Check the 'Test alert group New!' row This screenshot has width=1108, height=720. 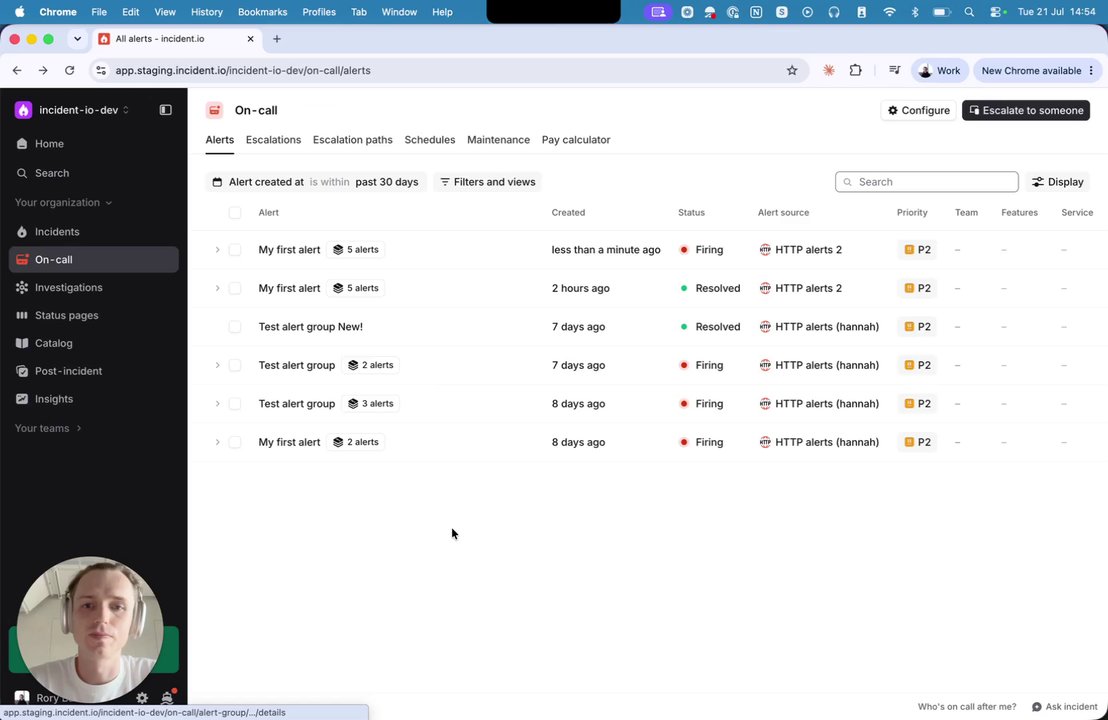pos(235,327)
